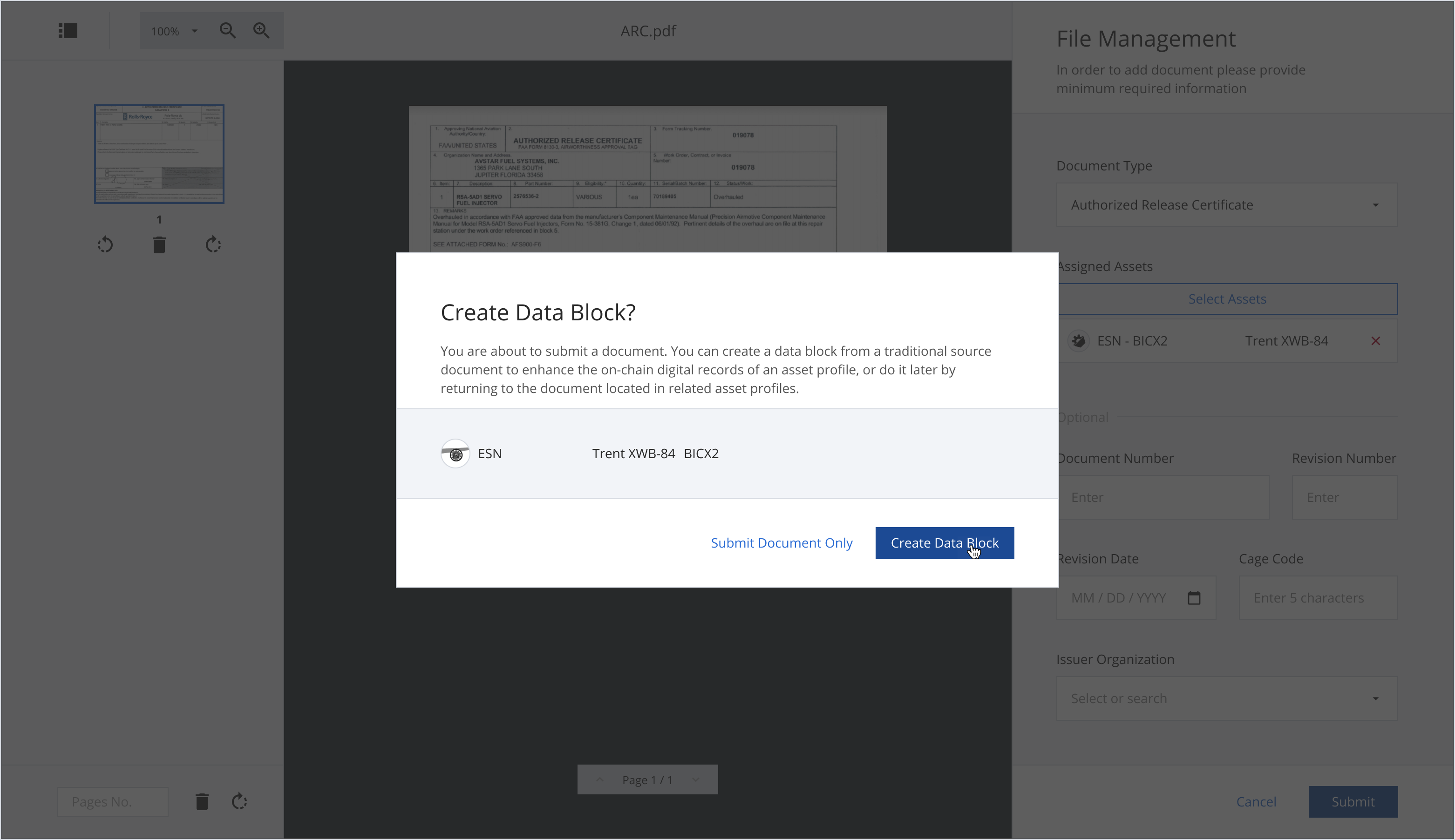Click the rotate right icon for page
1455x840 pixels.
click(214, 245)
